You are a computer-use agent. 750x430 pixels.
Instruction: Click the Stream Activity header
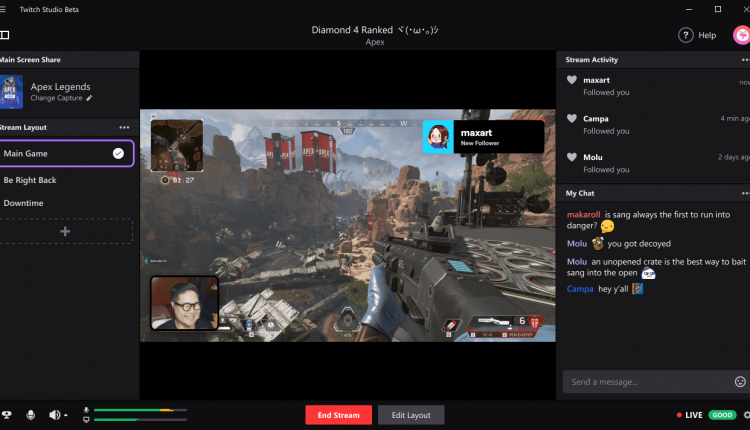click(x=592, y=60)
